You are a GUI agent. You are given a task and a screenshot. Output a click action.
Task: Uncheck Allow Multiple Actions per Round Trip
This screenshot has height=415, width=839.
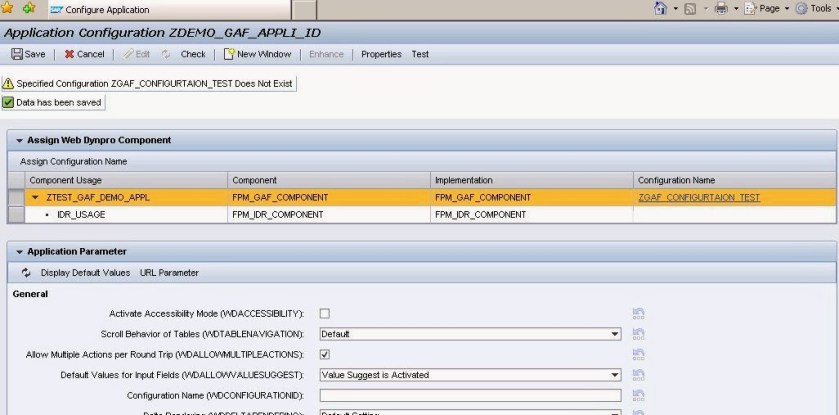pos(325,355)
